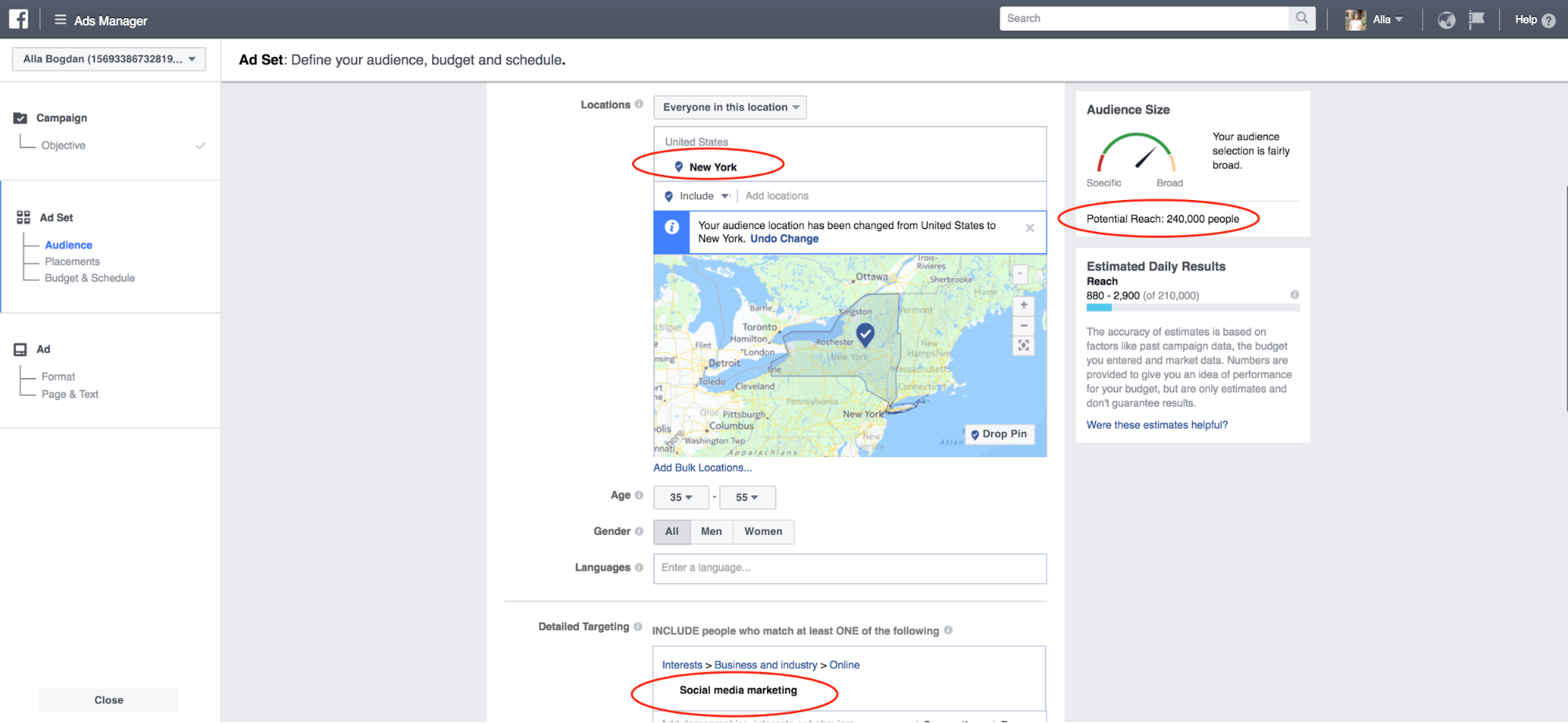Click Undo Change link
Viewport: 1568px width, 723px height.
click(x=784, y=239)
